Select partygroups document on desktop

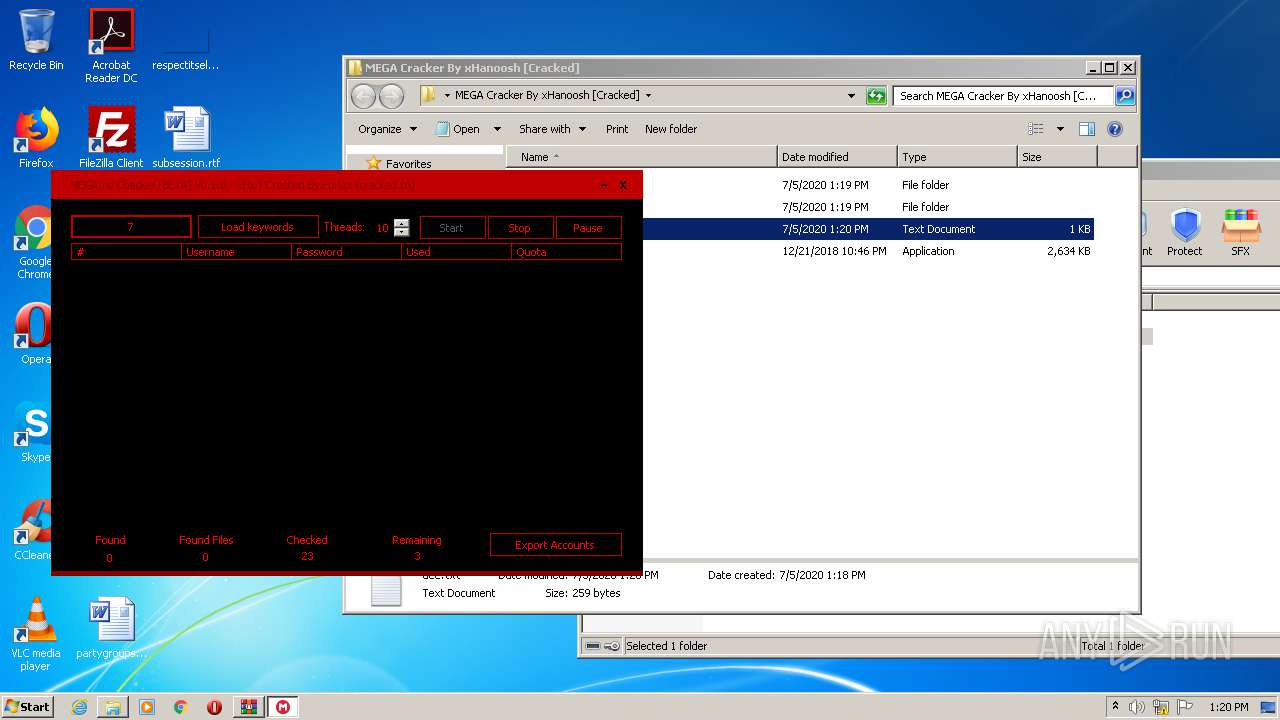(x=111, y=628)
